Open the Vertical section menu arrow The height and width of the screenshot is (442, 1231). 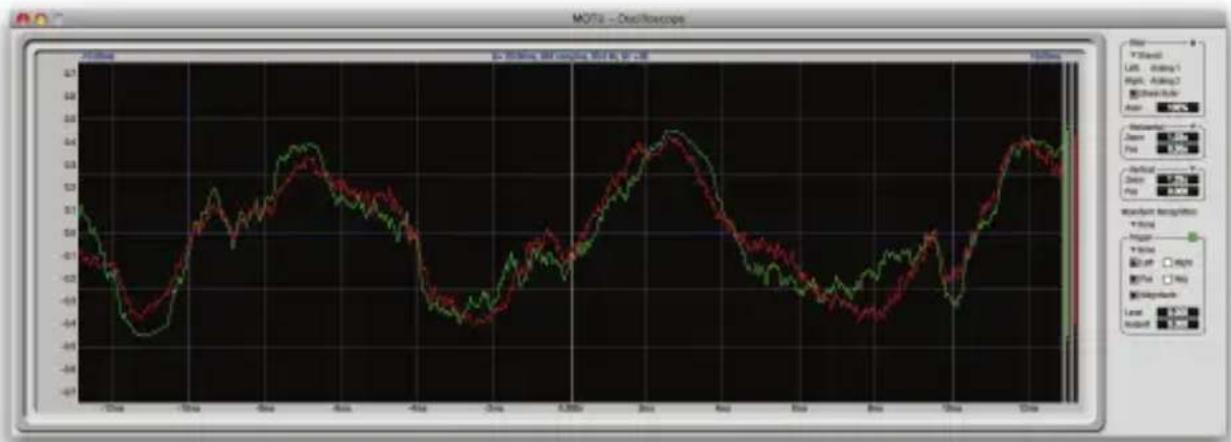click(1192, 167)
